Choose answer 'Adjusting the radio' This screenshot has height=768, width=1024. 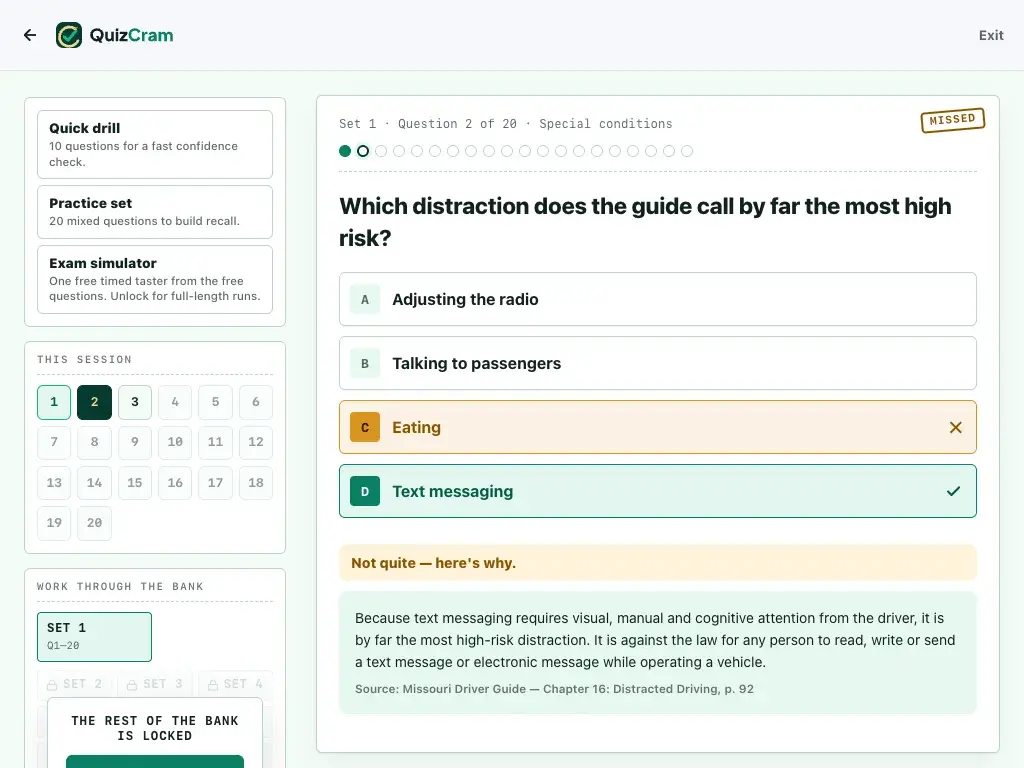[x=658, y=299]
